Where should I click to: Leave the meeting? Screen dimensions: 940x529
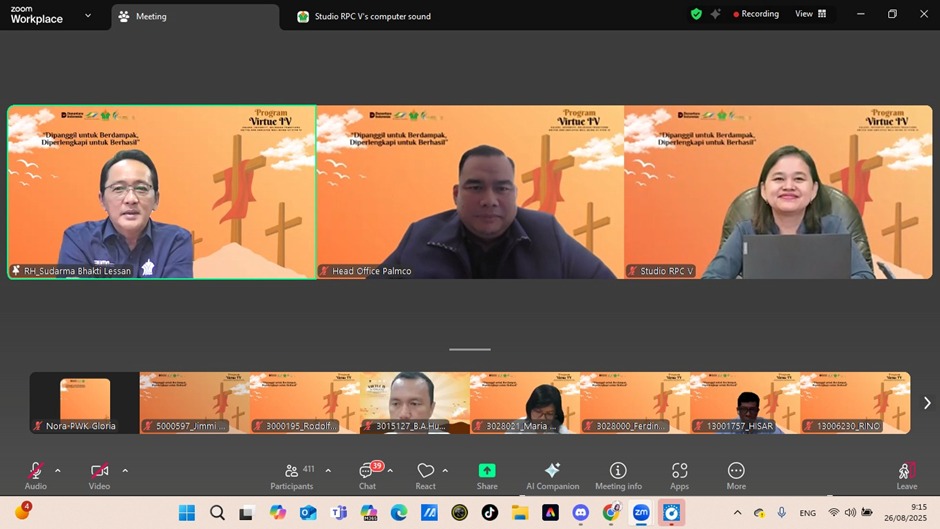click(906, 474)
